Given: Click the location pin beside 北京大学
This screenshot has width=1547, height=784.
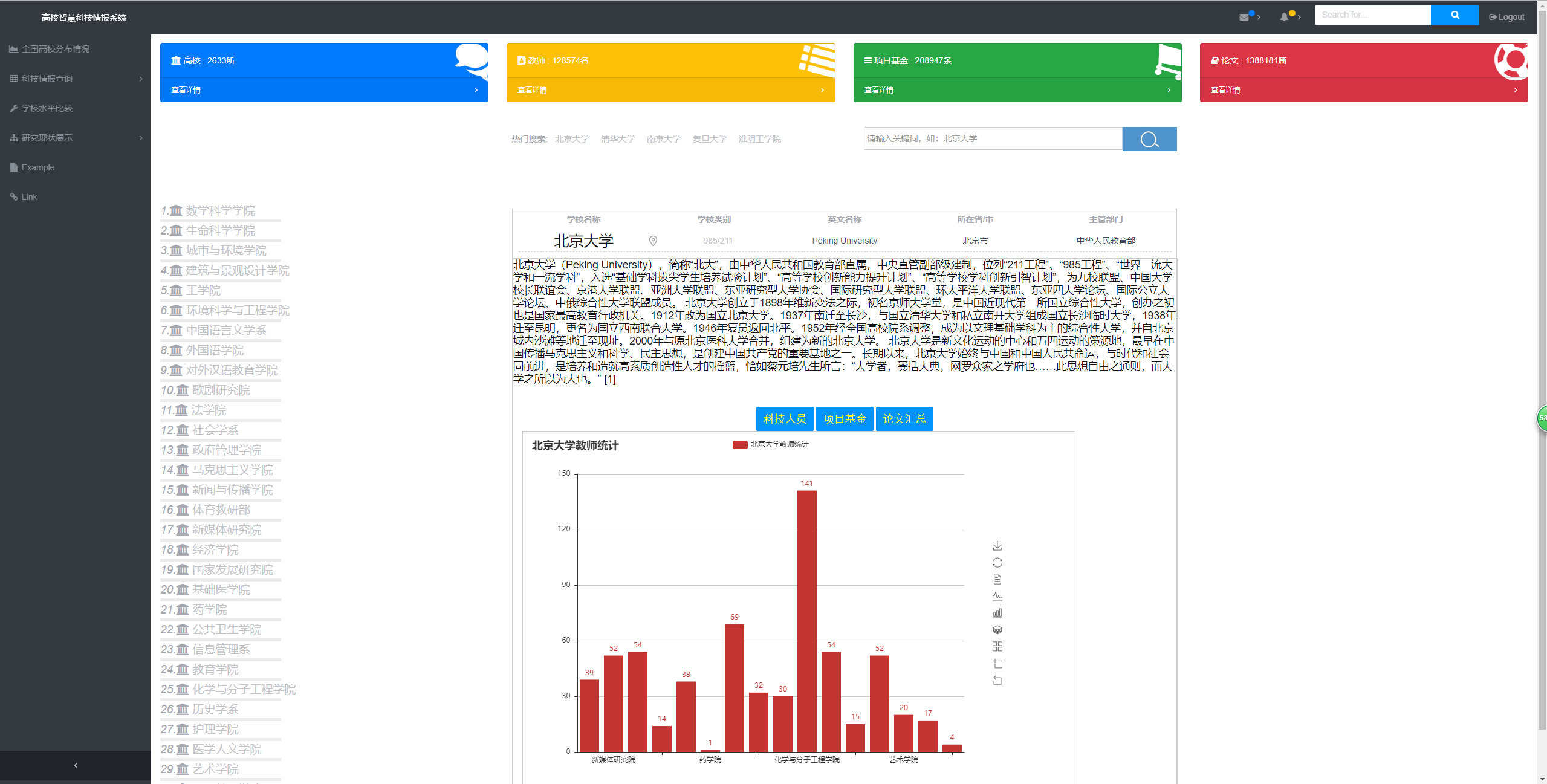Looking at the screenshot, I should [653, 241].
